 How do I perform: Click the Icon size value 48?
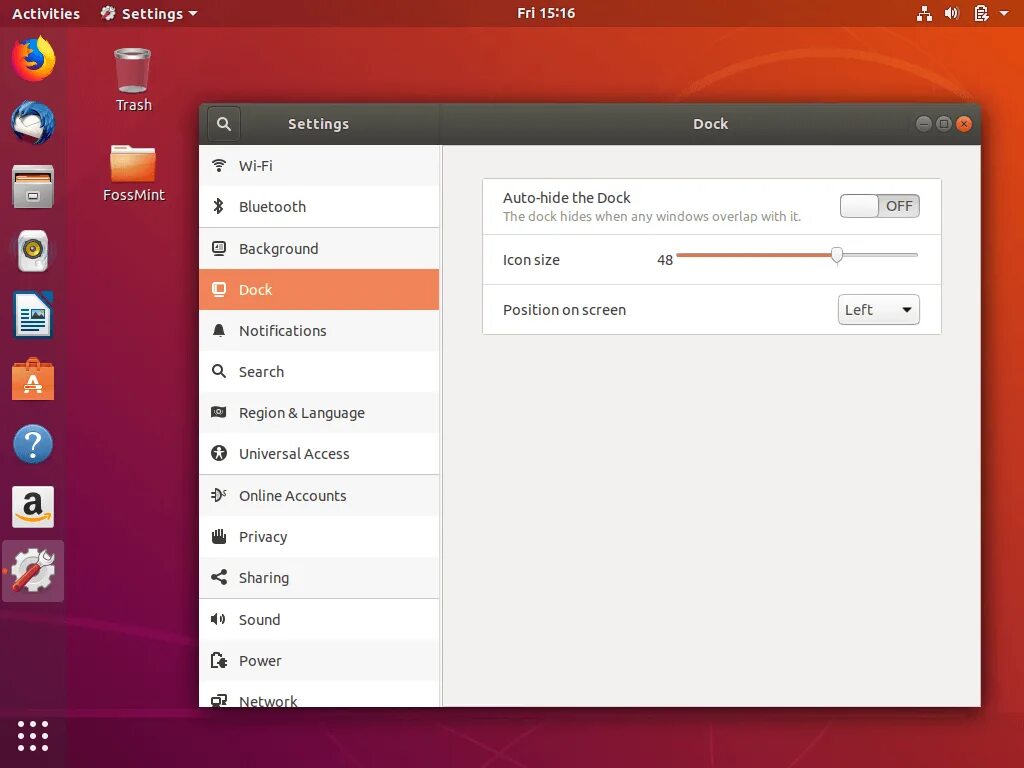665,260
